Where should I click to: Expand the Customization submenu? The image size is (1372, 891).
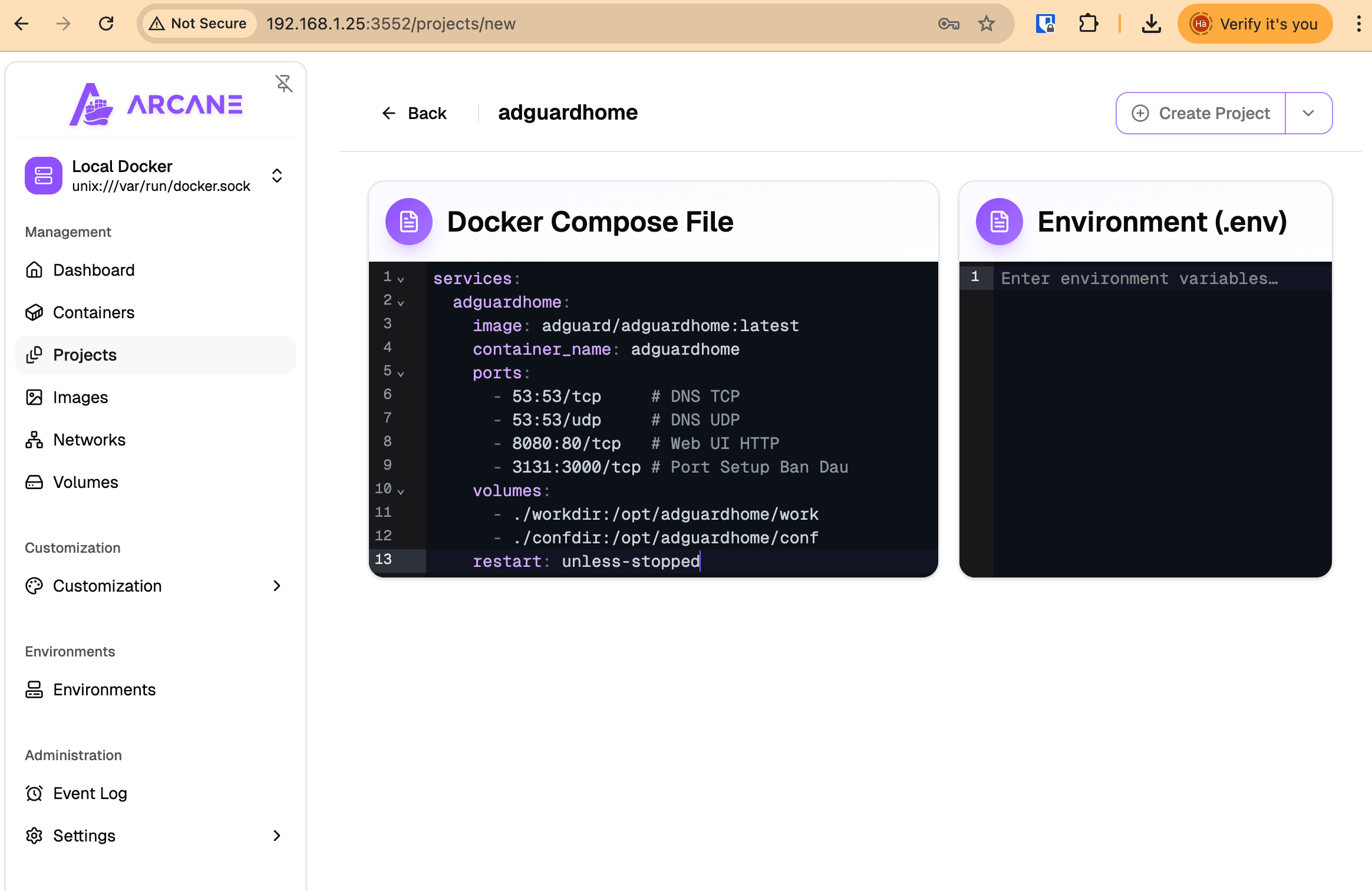coord(276,586)
